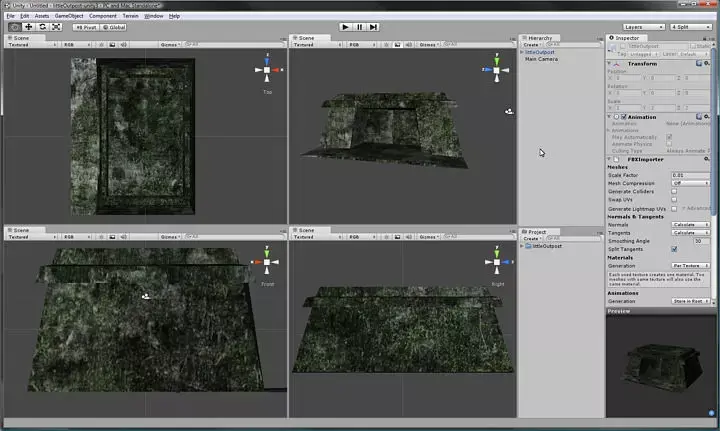Image resolution: width=720 pixels, height=431 pixels.
Task: Select the Move tool in toolbar
Action: (28, 27)
